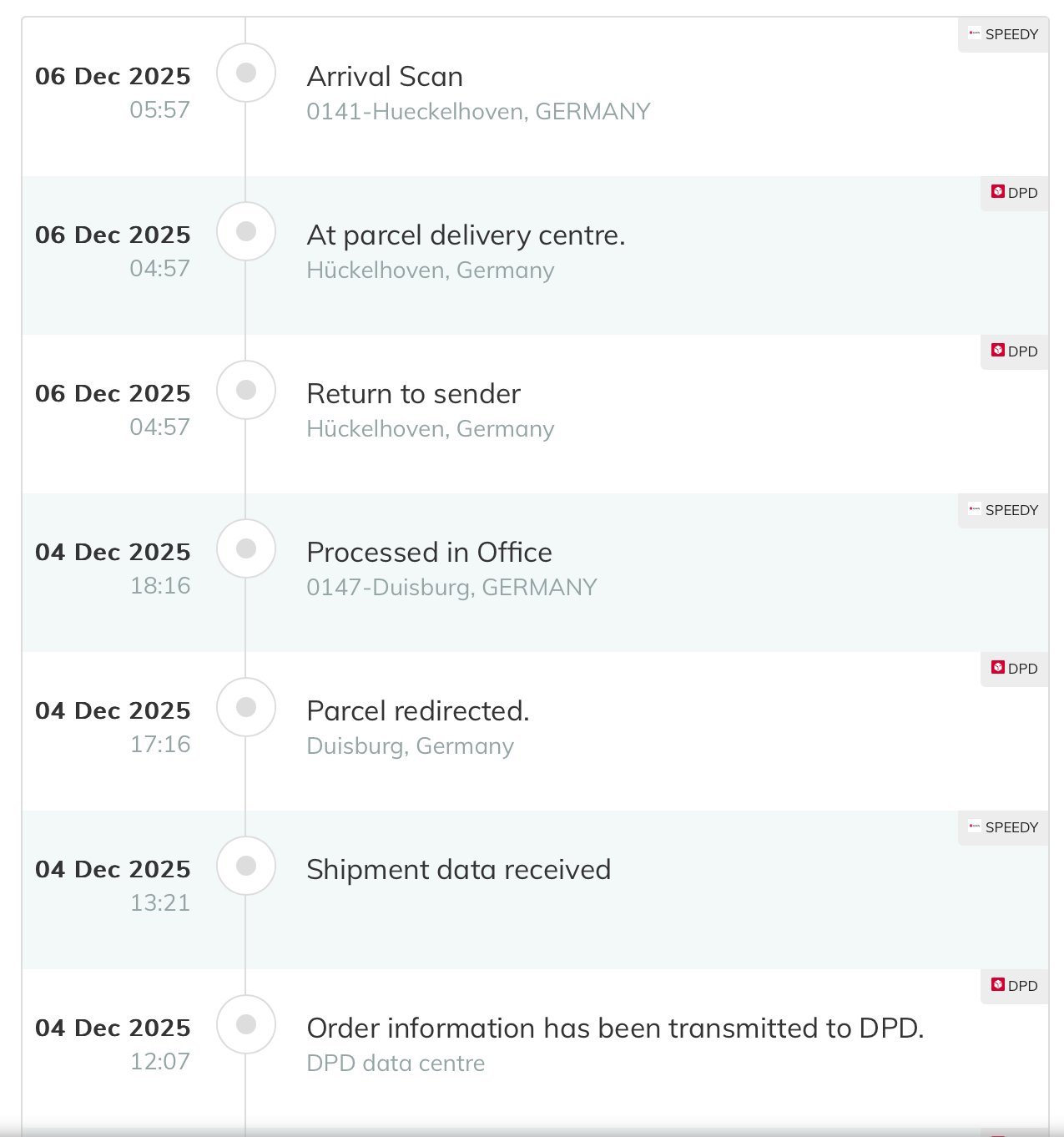Screen dimensions: 1064x1137
Task: Click the Parcel redirected event title
Action: tap(418, 711)
